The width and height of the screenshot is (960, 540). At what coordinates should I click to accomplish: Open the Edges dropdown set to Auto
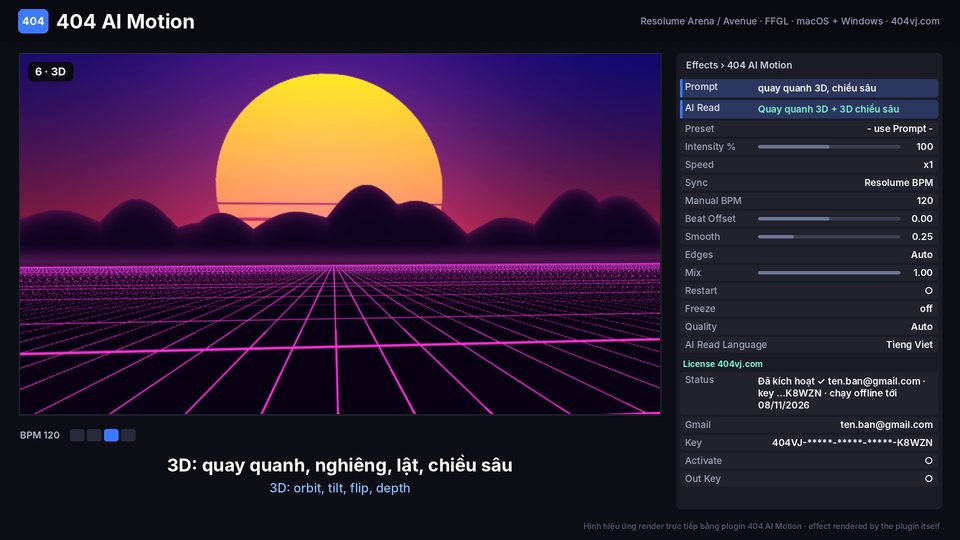[x=921, y=255]
